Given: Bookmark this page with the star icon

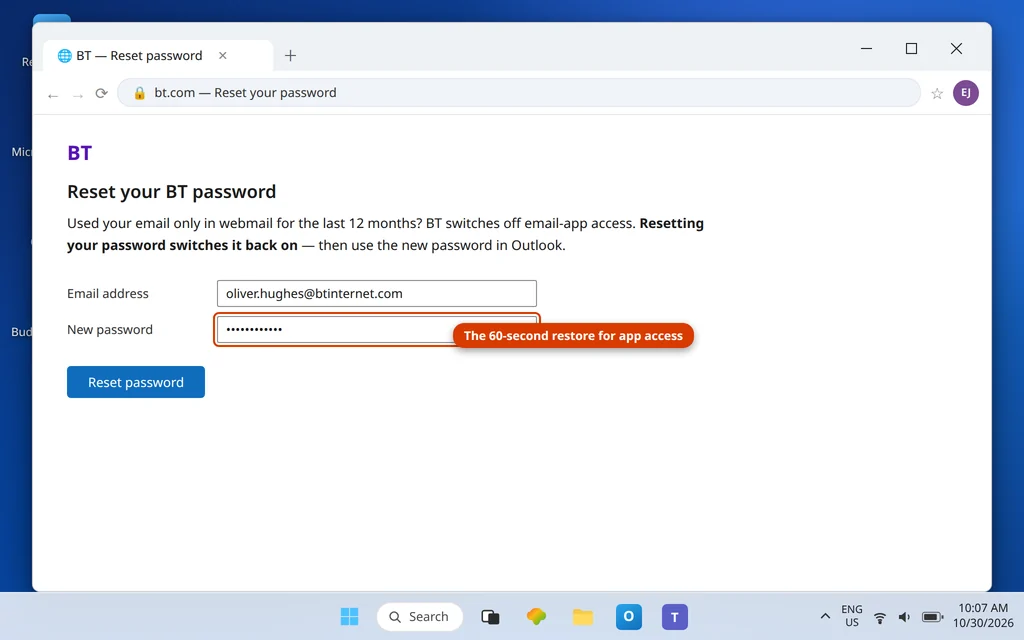Looking at the screenshot, I should tap(937, 93).
